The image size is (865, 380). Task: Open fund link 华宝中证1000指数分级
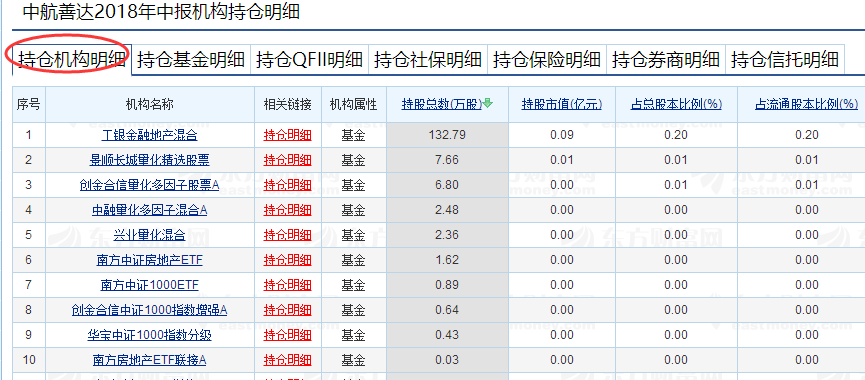click(149, 335)
